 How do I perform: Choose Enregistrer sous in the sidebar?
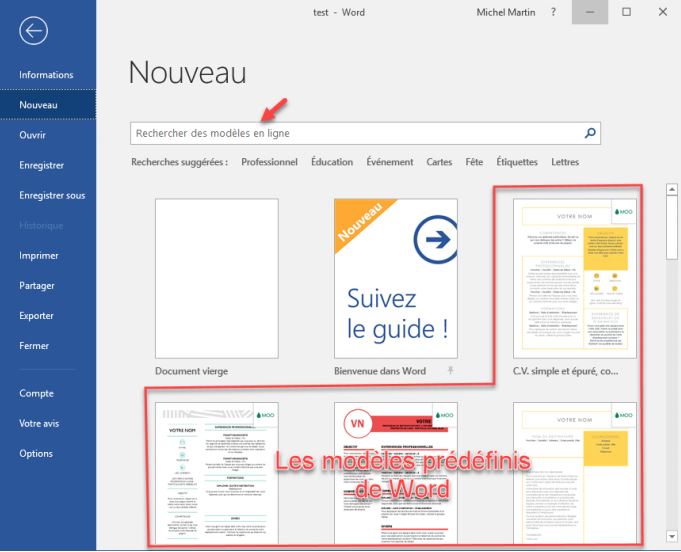[52, 196]
